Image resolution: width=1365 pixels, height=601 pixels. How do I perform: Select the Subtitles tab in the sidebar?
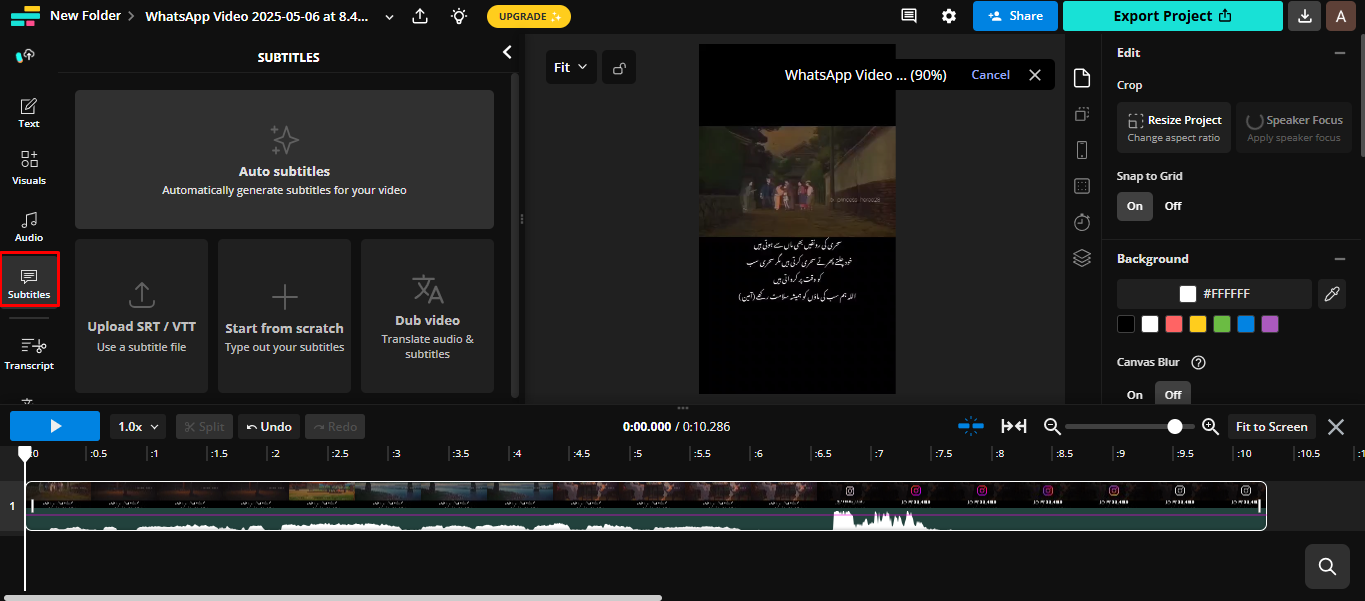(x=30, y=279)
